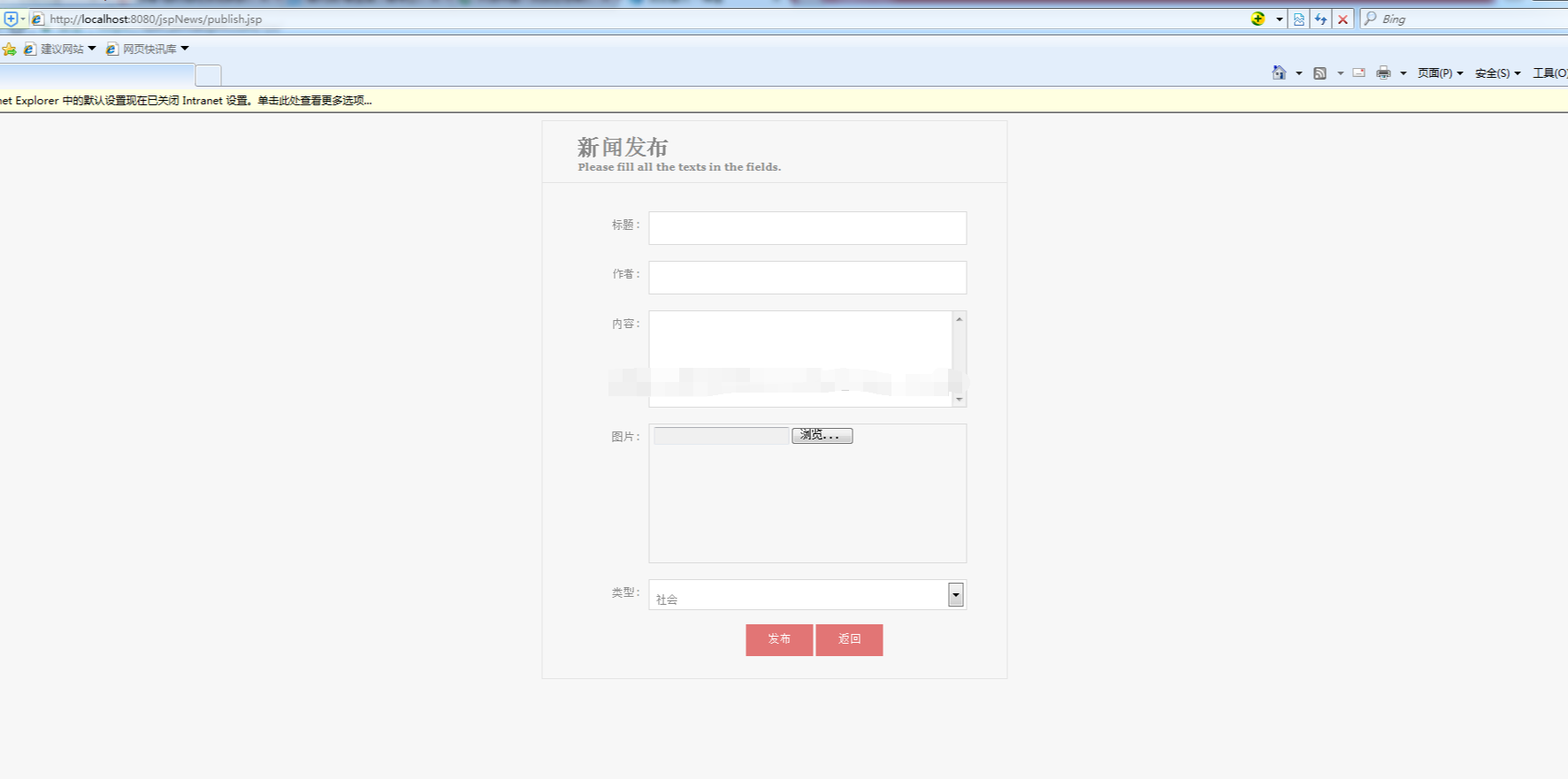Click the address bar URL localhost publish.jsp
1568x779 pixels.
[156, 19]
